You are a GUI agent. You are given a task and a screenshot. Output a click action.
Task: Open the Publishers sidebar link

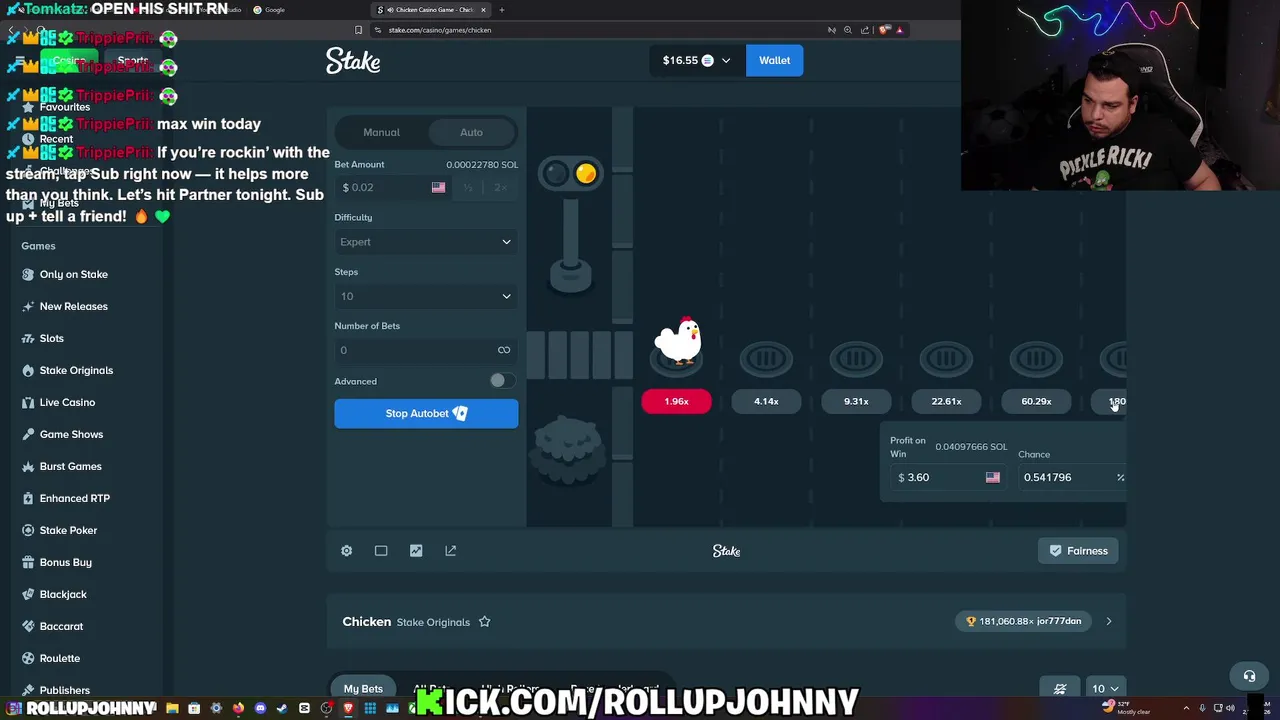tap(64, 690)
